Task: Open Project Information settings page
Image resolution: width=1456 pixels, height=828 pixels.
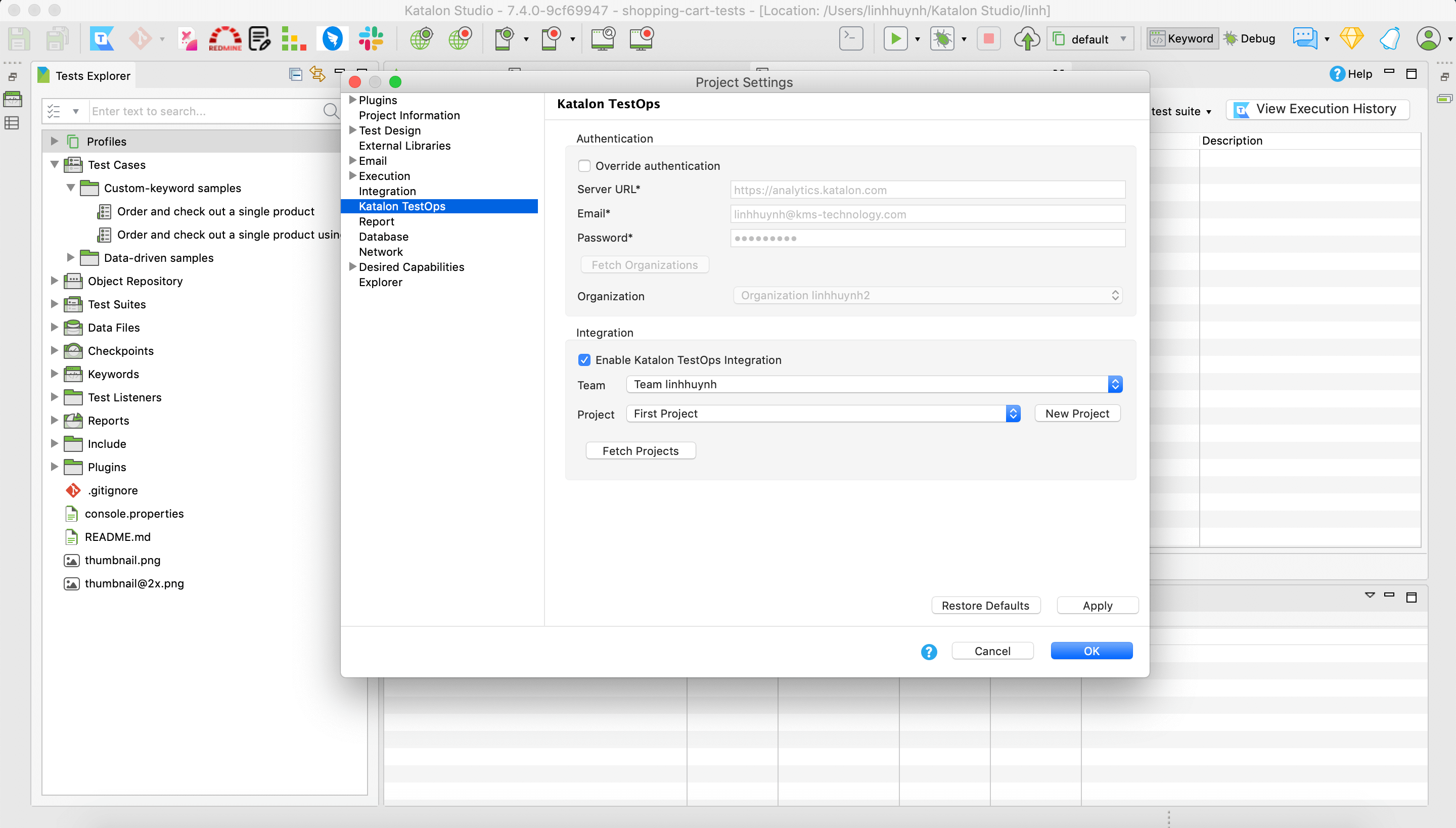Action: coord(409,115)
